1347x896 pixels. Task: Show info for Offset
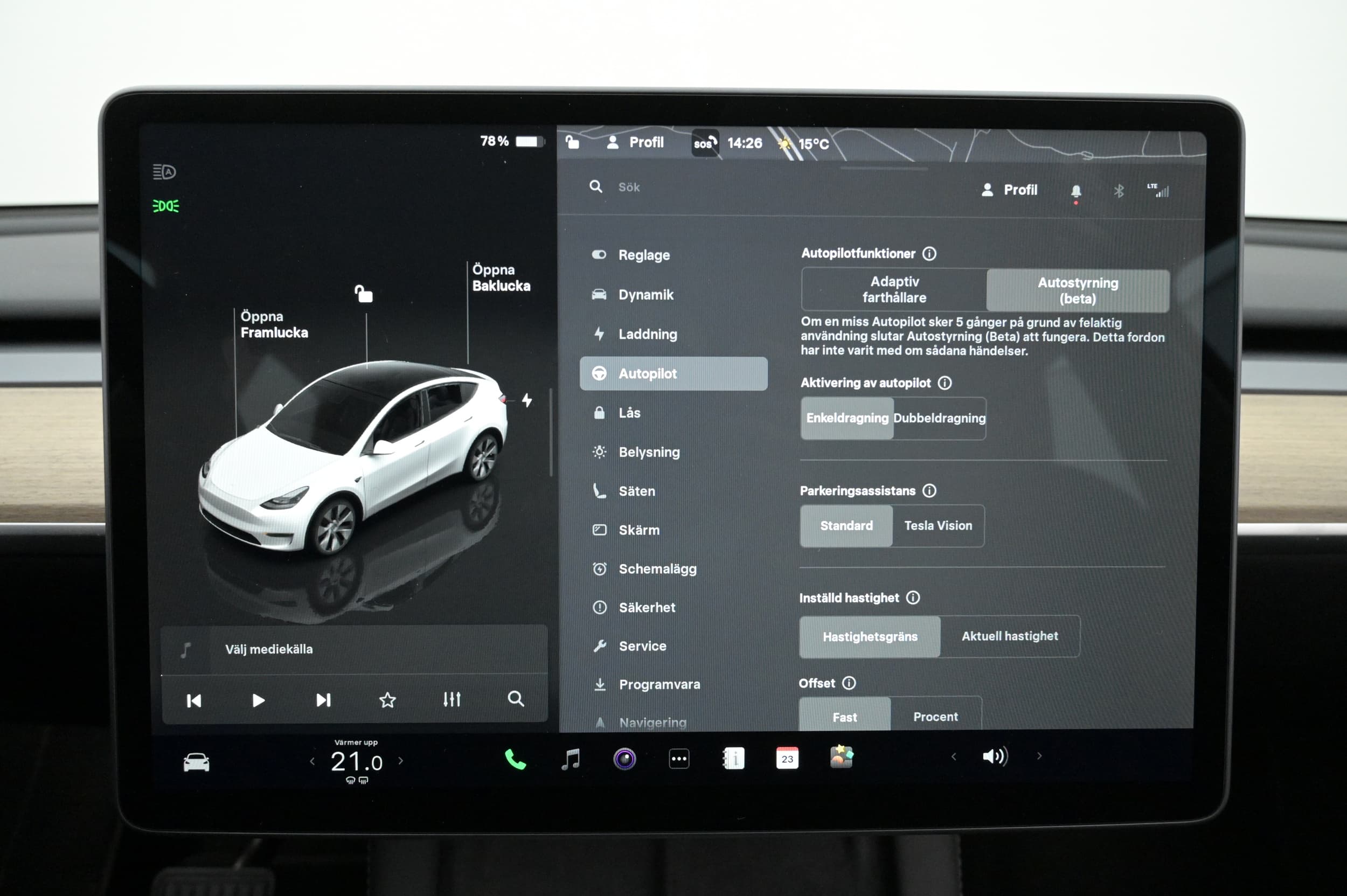coord(849,683)
